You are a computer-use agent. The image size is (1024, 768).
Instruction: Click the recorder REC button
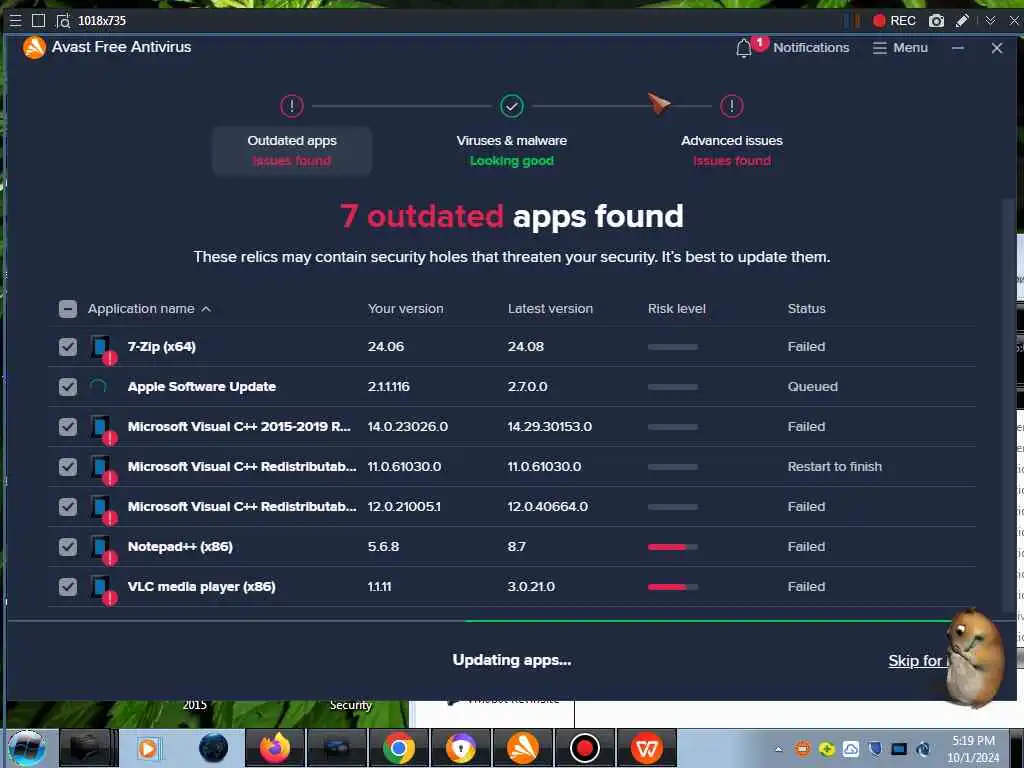point(894,21)
